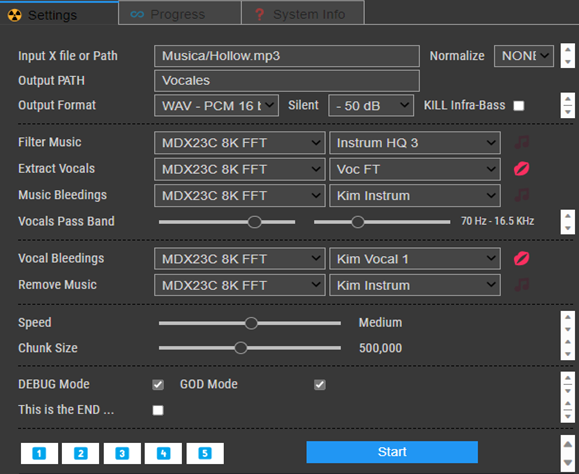579x474 pixels.
Task: Click the down arrow beside Start button
Action: click(x=568, y=463)
